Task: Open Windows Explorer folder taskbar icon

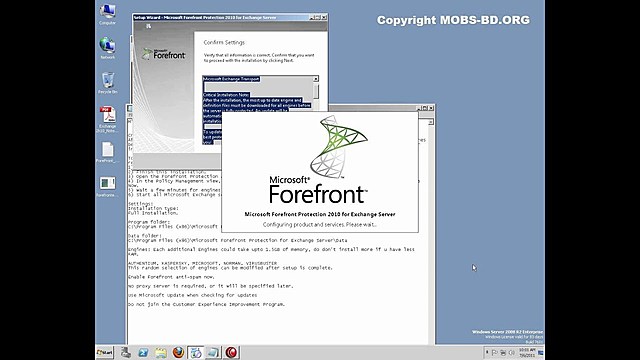Action: point(161,352)
